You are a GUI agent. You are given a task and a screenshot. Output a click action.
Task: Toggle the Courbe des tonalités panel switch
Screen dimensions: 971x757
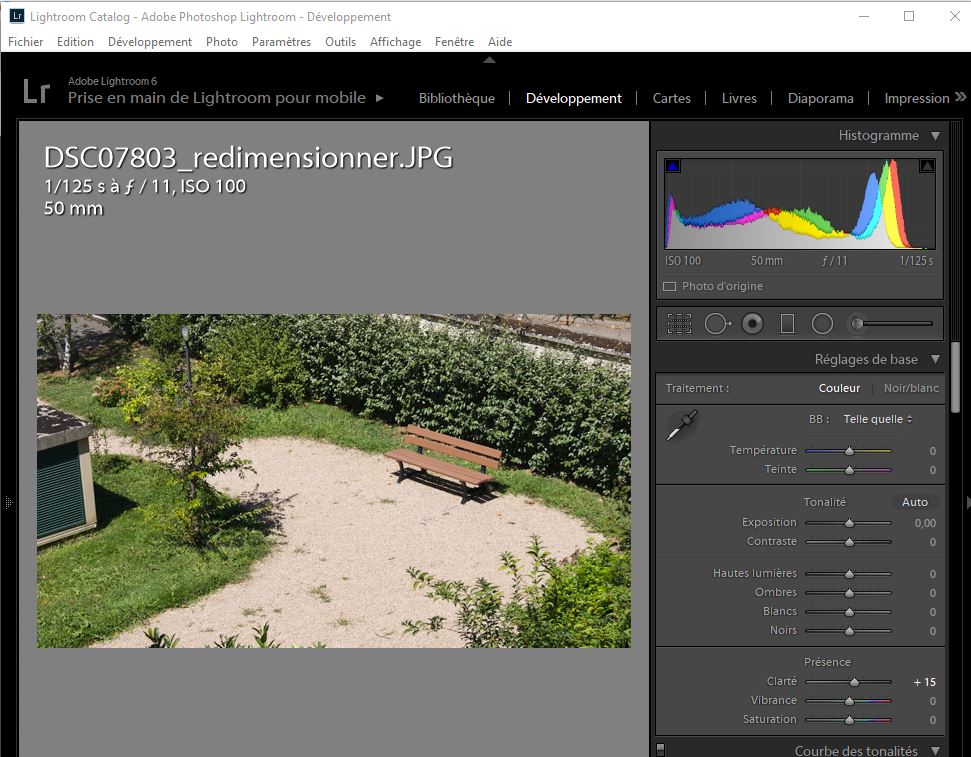point(660,750)
